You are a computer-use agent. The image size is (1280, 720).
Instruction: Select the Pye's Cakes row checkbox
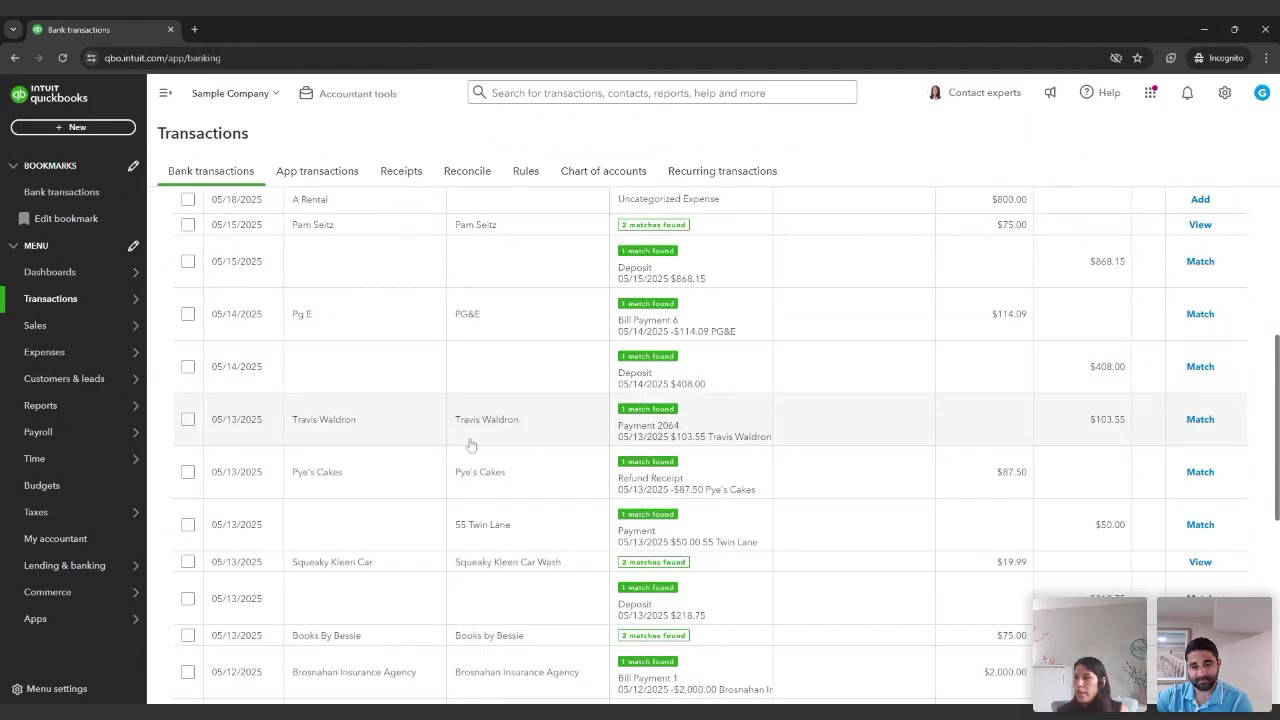click(188, 472)
